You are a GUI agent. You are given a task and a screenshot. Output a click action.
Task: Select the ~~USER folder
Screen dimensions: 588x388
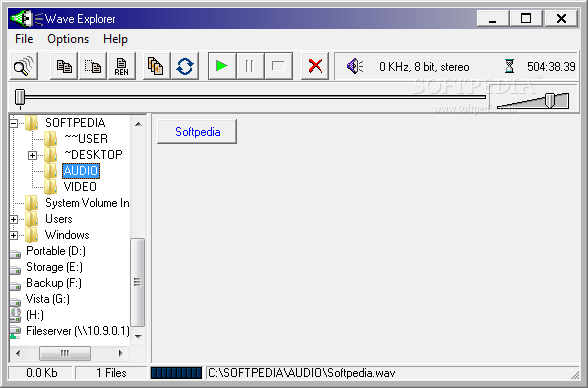[86, 139]
